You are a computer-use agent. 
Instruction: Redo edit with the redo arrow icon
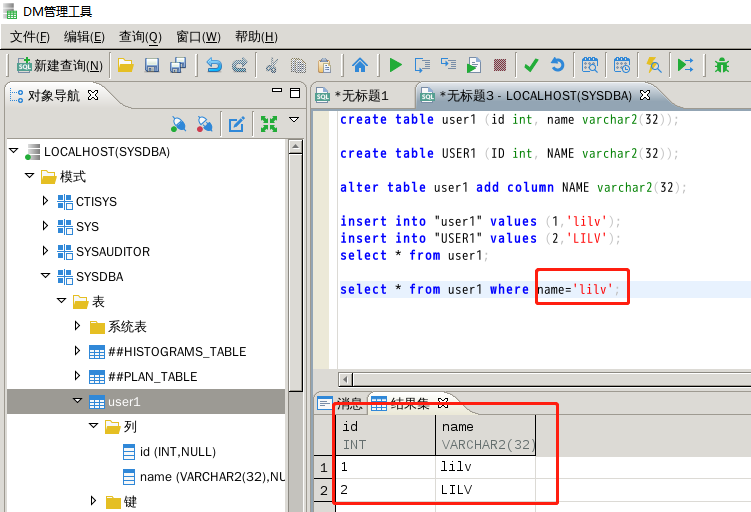(239, 65)
